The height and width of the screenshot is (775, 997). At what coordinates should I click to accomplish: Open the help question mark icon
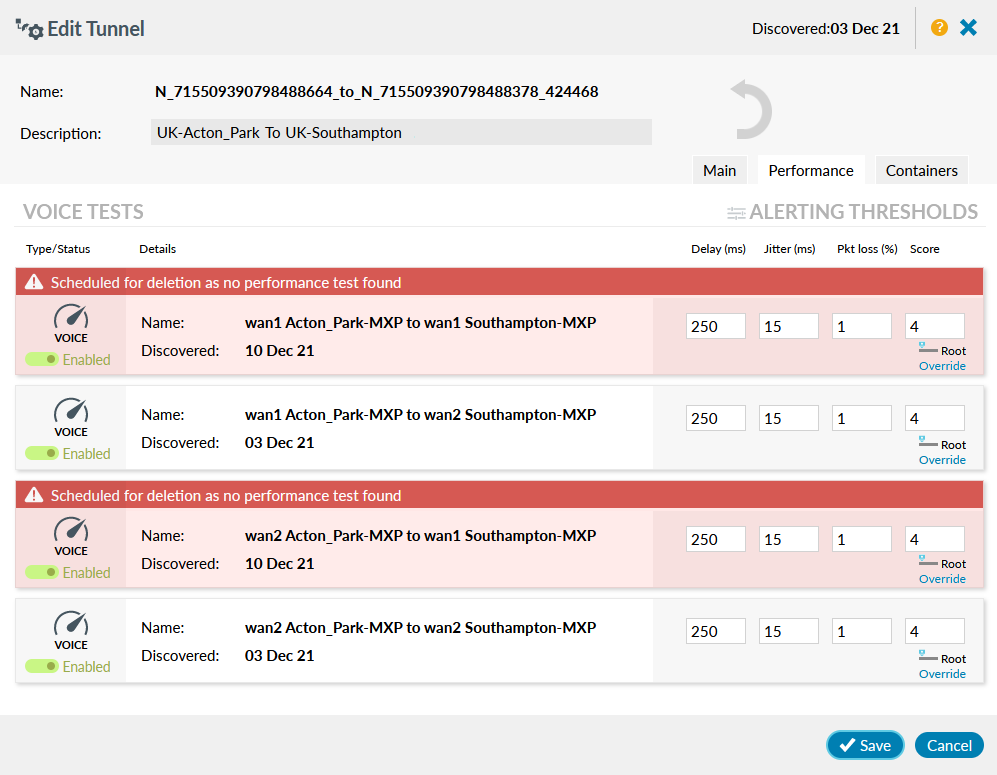pos(939,28)
